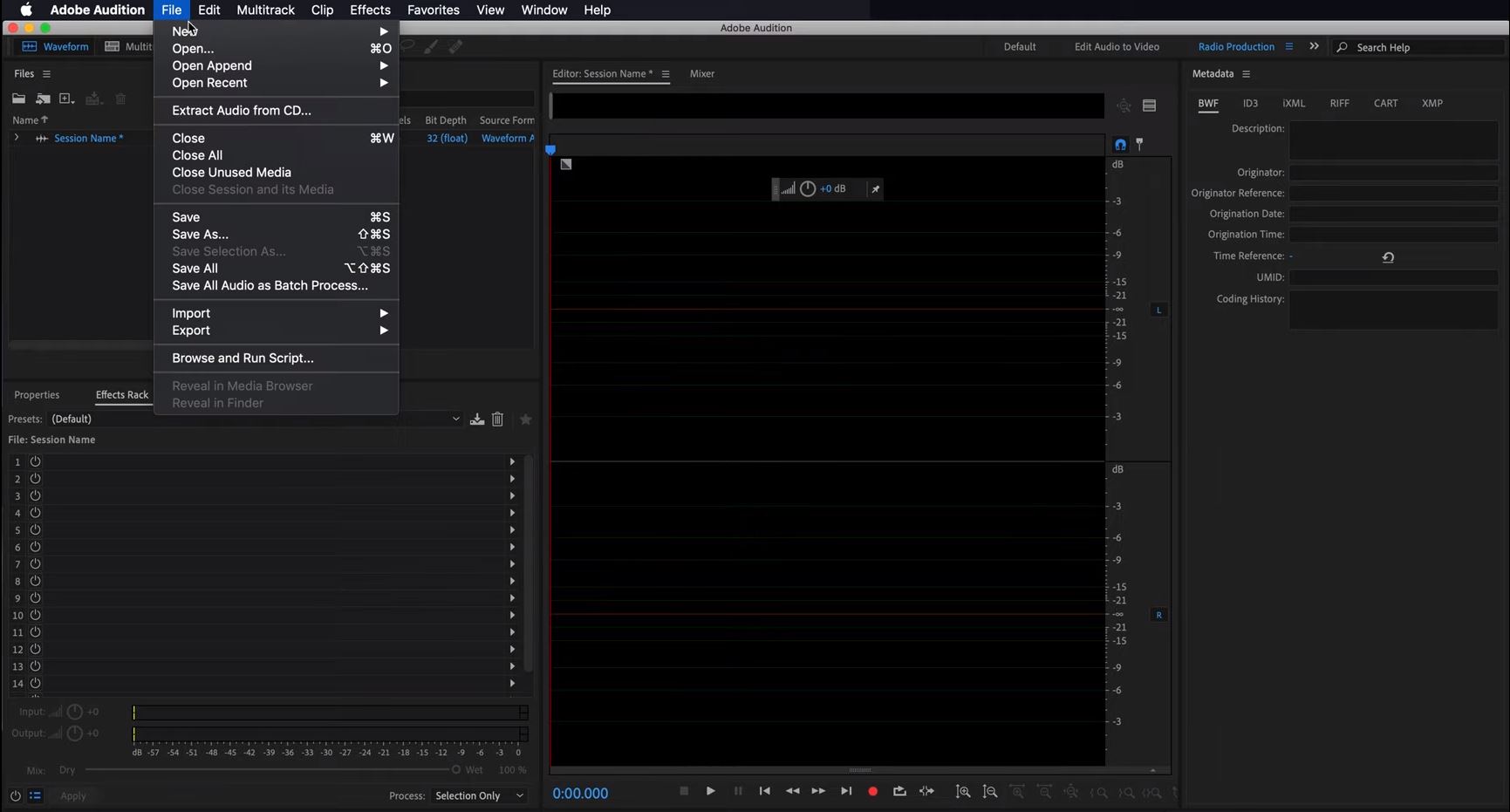Click the Rewind button
1510x812 pixels.
click(792, 791)
